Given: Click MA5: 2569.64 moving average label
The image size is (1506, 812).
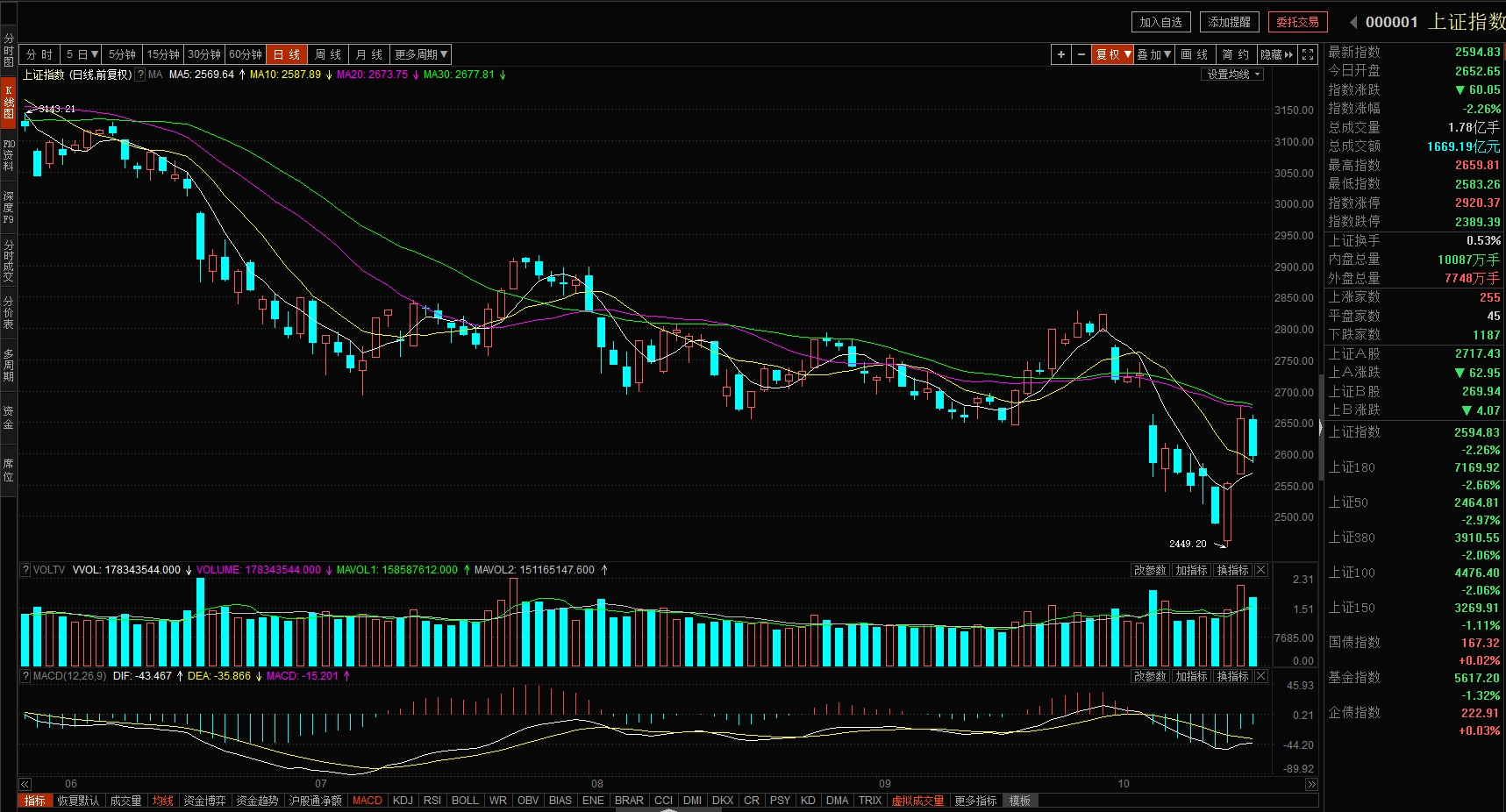Looking at the screenshot, I should [x=201, y=75].
